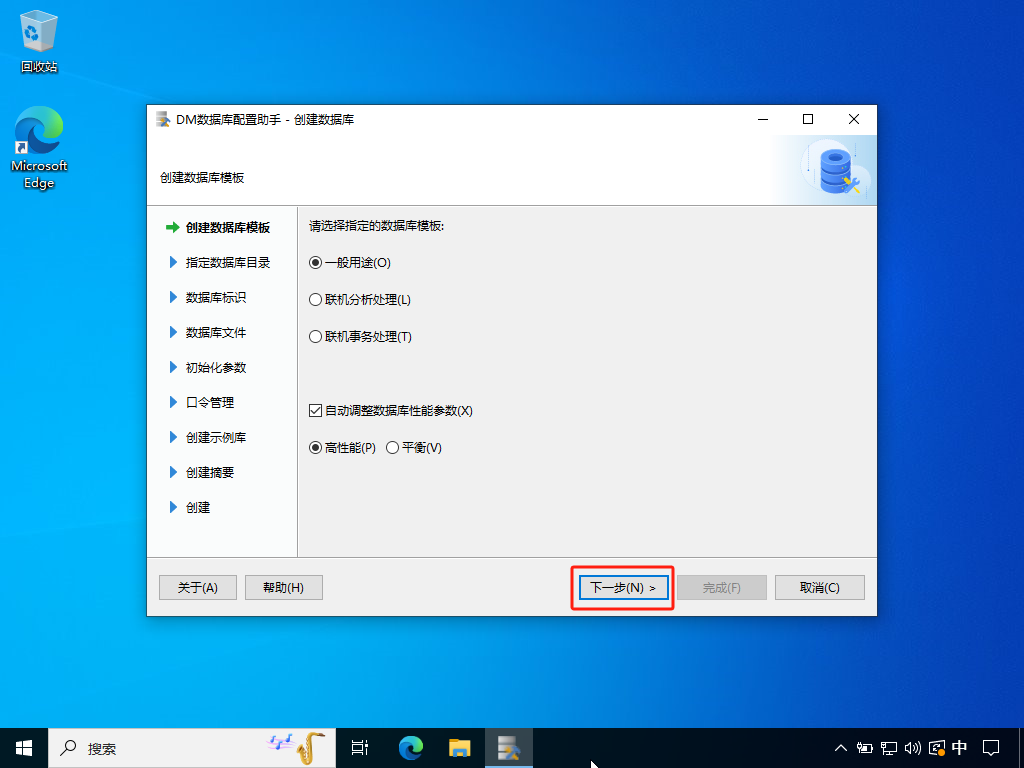Go to 创建 final step
This screenshot has width=1024, height=768.
tap(190, 507)
